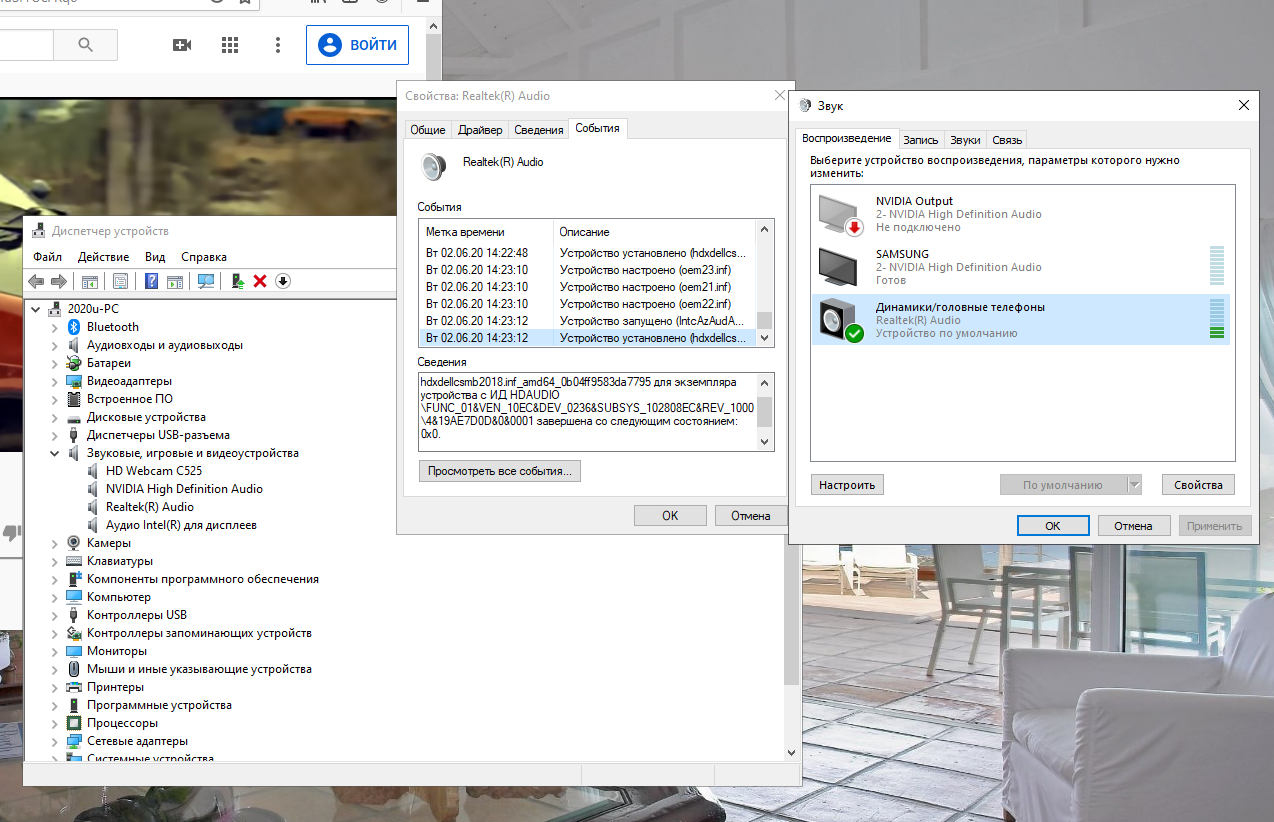Select Динамики/головные телефоны playback device

click(1021, 320)
